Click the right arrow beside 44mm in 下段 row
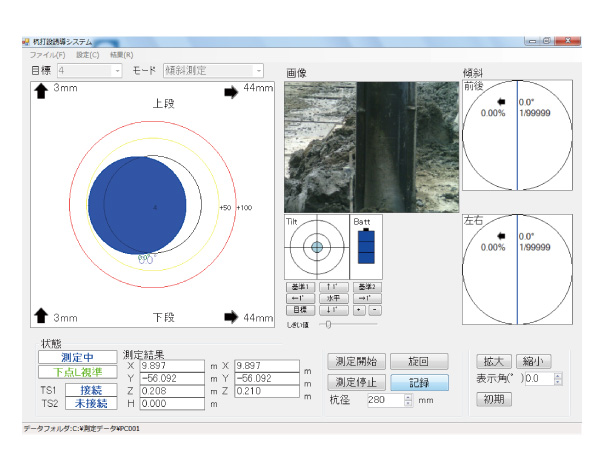This screenshot has height=470, width=600. pos(231,317)
